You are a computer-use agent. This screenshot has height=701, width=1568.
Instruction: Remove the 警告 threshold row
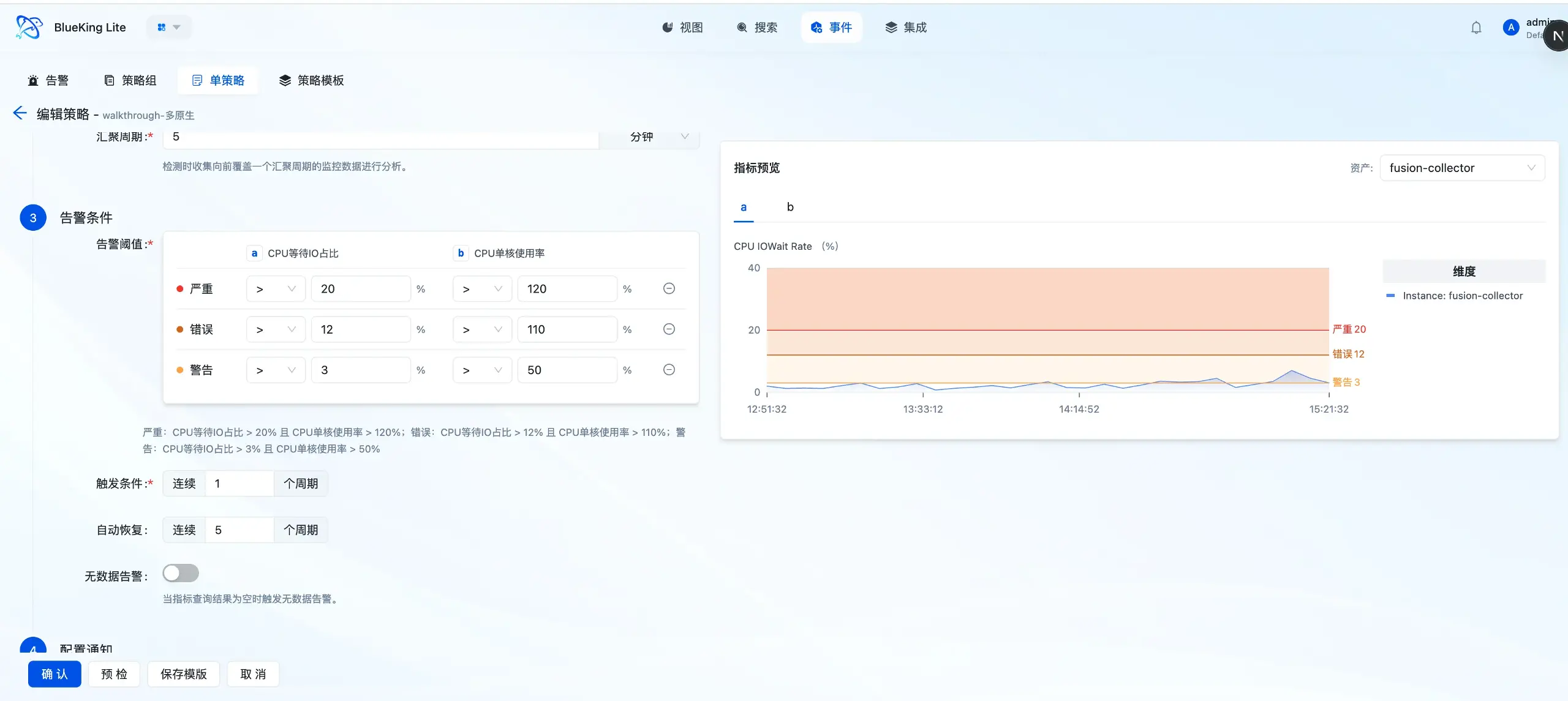(x=669, y=370)
